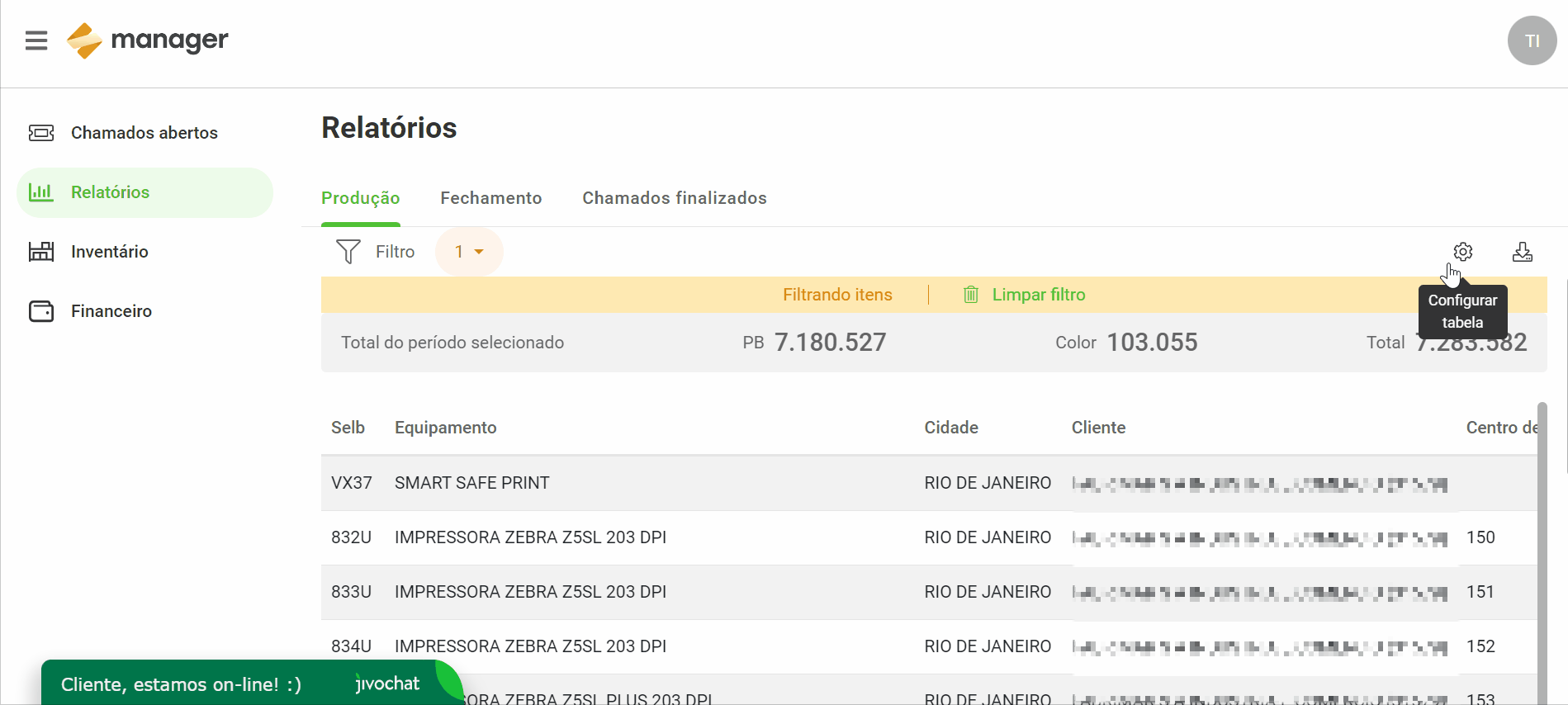The width and height of the screenshot is (1568, 705).
Task: Click the cost center value 151
Action: click(1480, 592)
